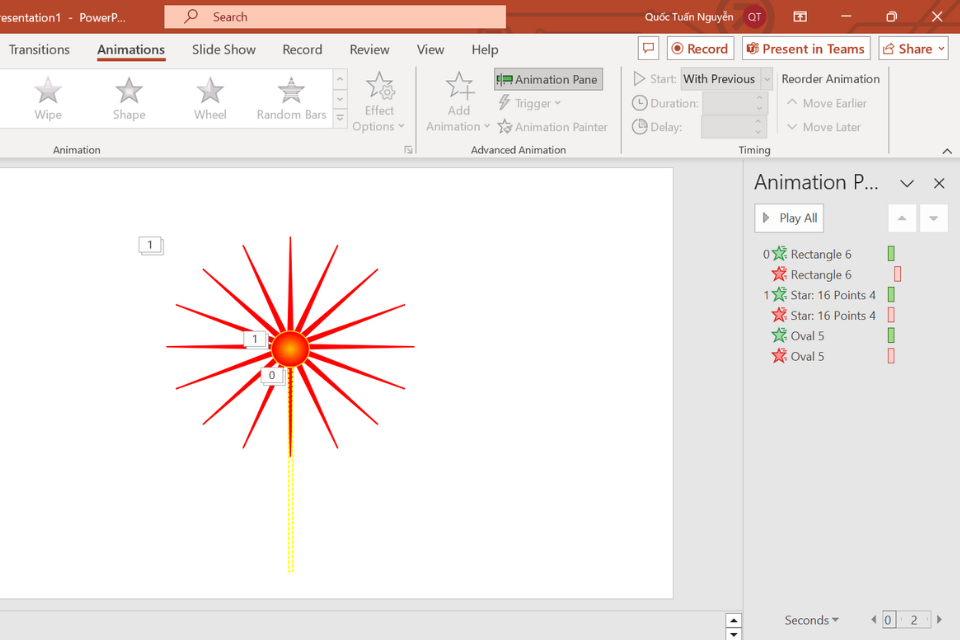Open Animation Pane options chevron
The image size is (960, 640).
tap(907, 183)
